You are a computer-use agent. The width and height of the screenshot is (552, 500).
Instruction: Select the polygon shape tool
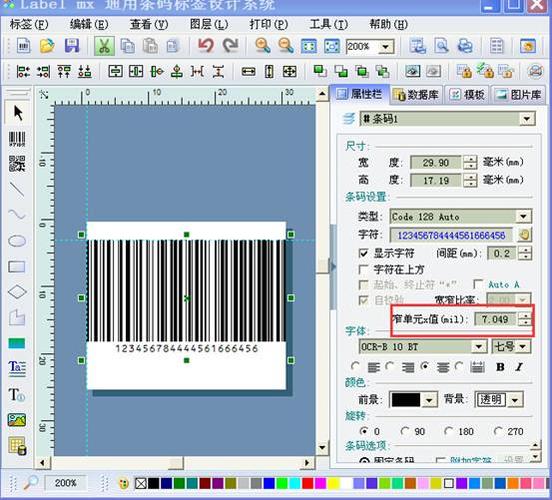pyautogui.click(x=17, y=317)
